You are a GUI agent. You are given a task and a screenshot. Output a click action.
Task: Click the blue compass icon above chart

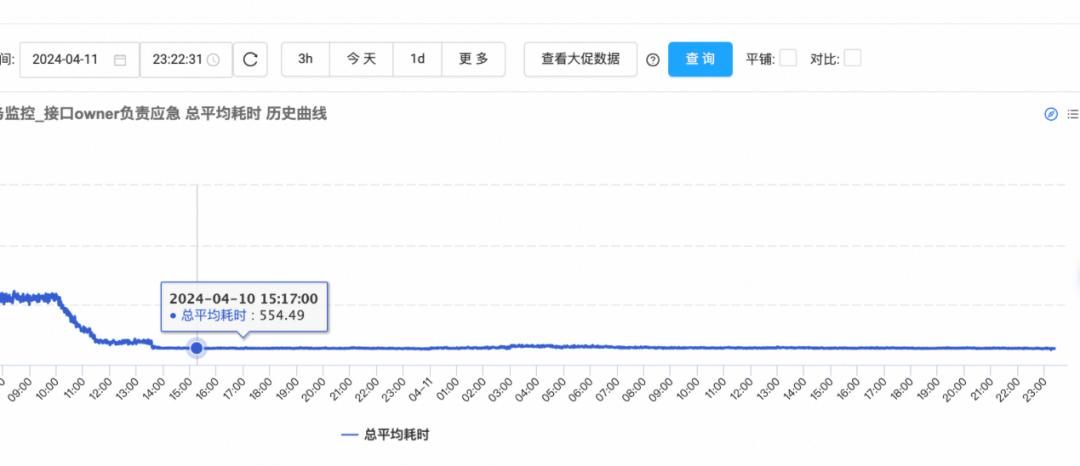click(x=1051, y=114)
